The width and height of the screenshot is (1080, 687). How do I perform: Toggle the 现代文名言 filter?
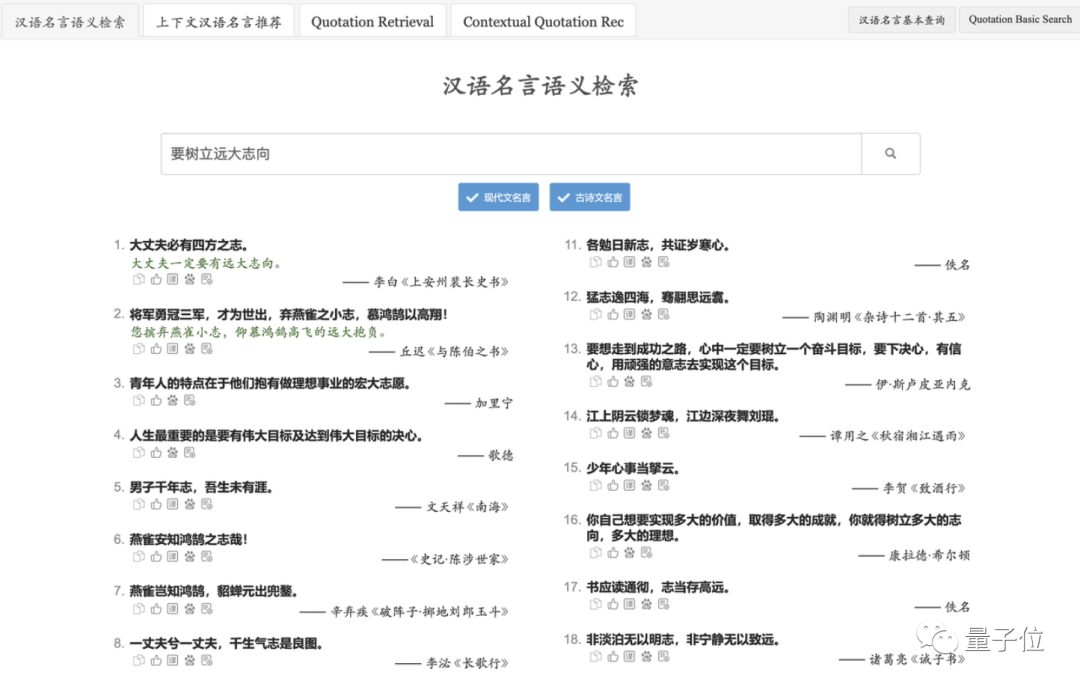tap(498, 197)
